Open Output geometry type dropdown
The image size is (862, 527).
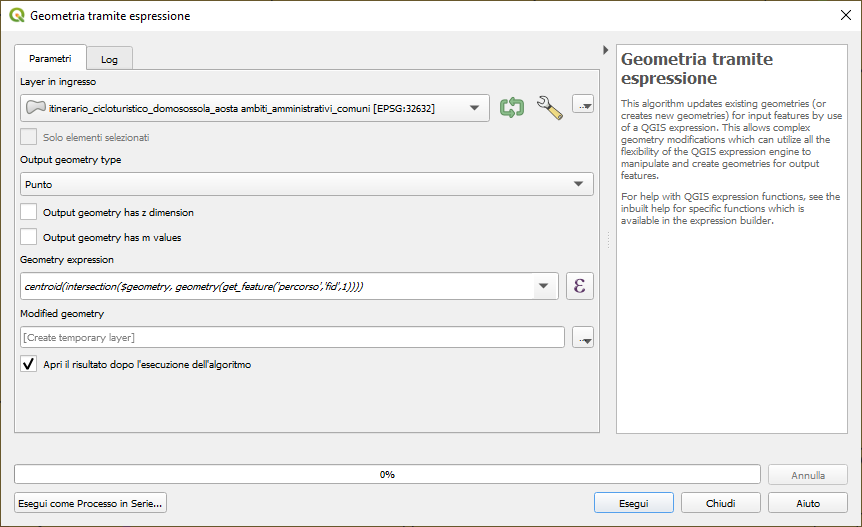578,184
